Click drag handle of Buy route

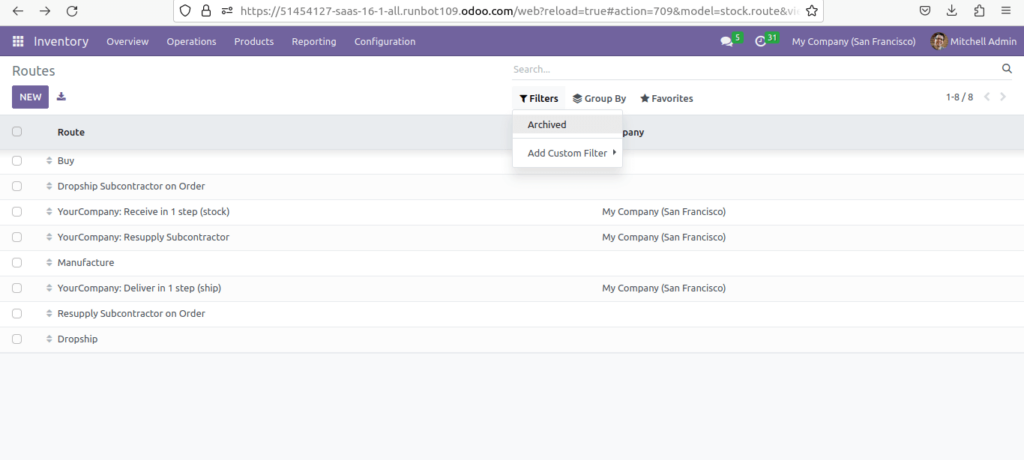click(49, 161)
